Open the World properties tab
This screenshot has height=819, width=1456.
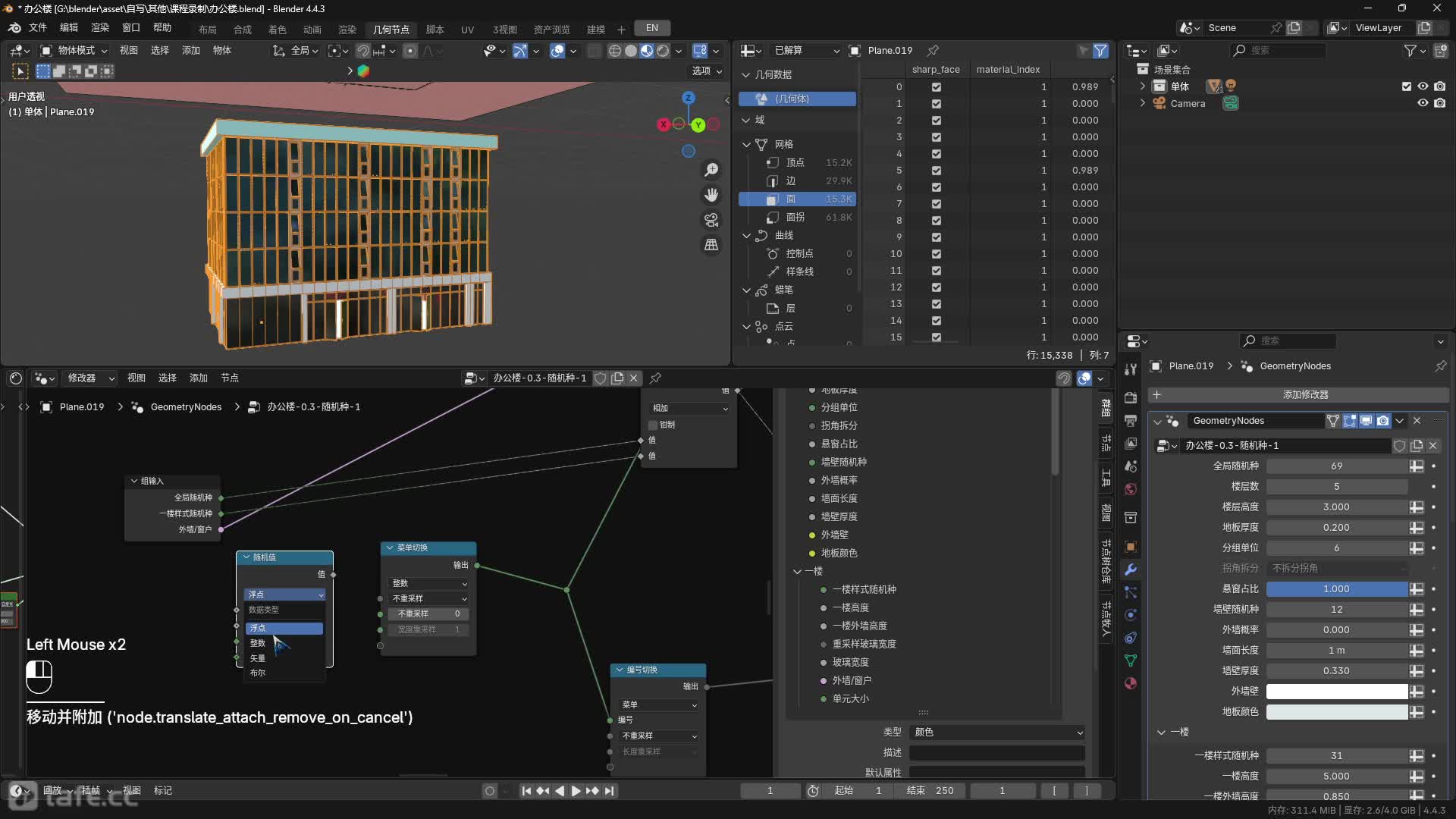point(1131,489)
